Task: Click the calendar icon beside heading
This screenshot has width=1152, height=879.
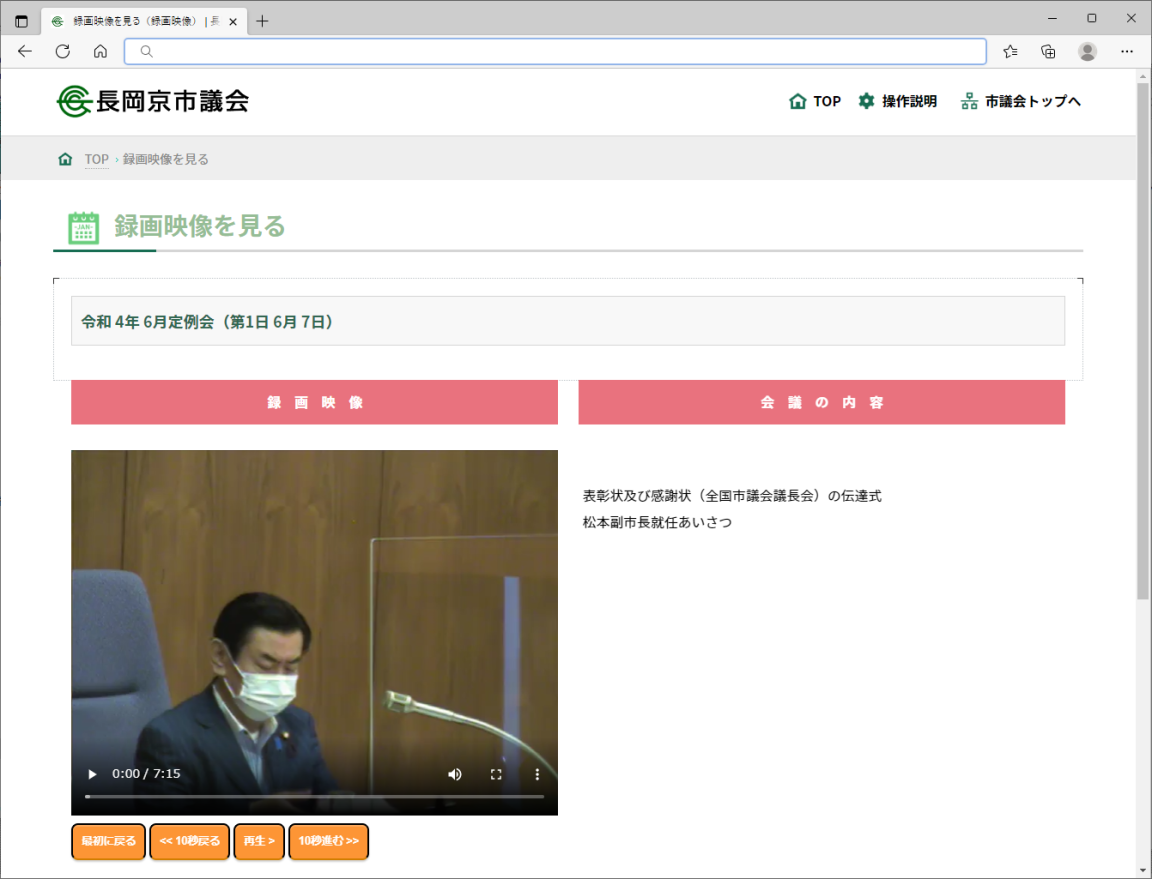Action: click(84, 228)
